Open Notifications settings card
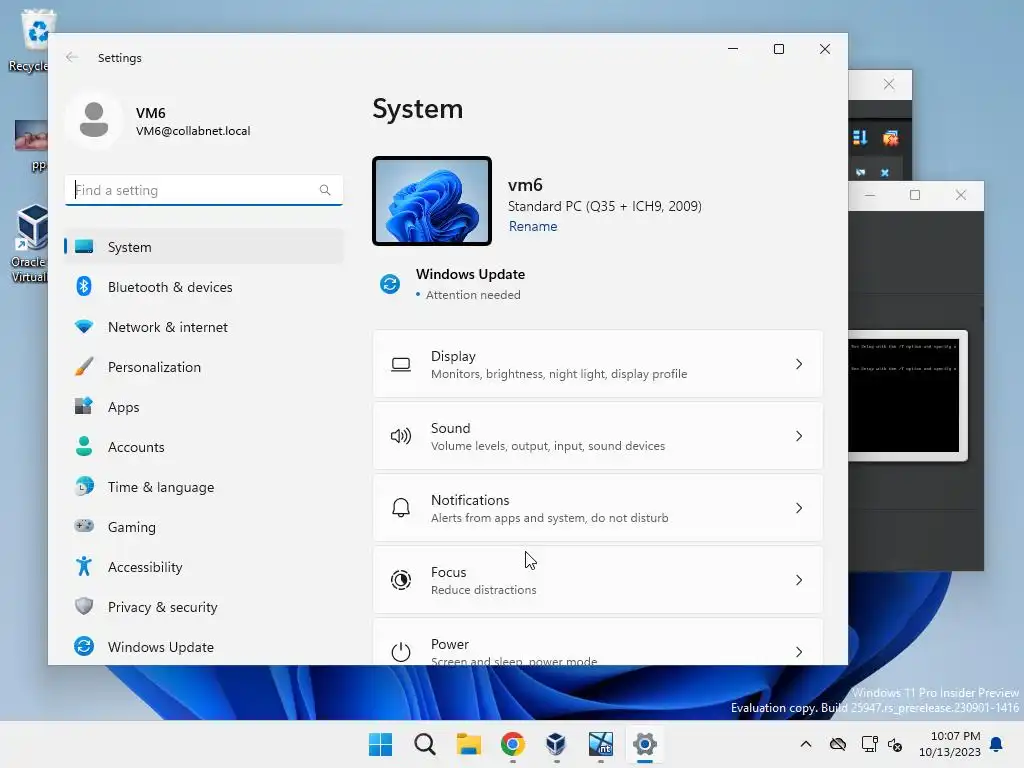 (598, 507)
